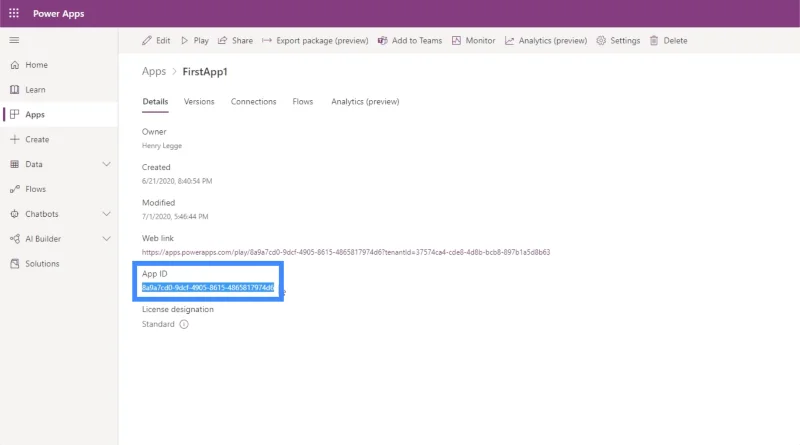The width and height of the screenshot is (800, 445).
Task: Click the Monitor icon in toolbar
Action: coord(456,40)
